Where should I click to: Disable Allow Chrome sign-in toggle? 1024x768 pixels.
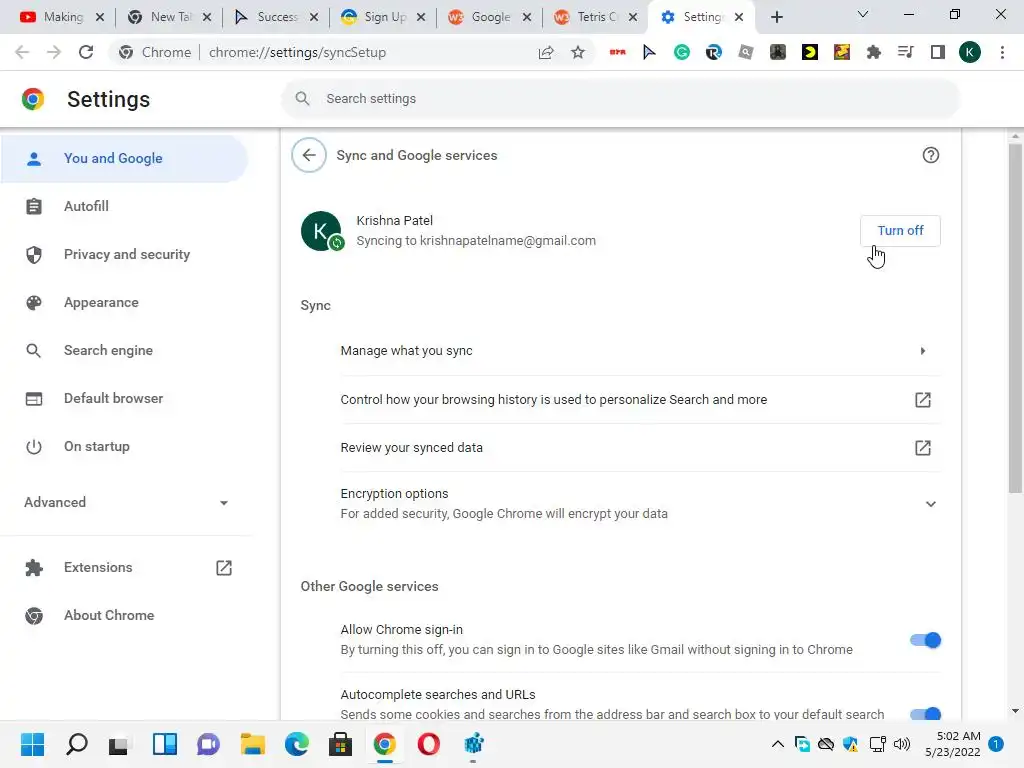click(925, 640)
